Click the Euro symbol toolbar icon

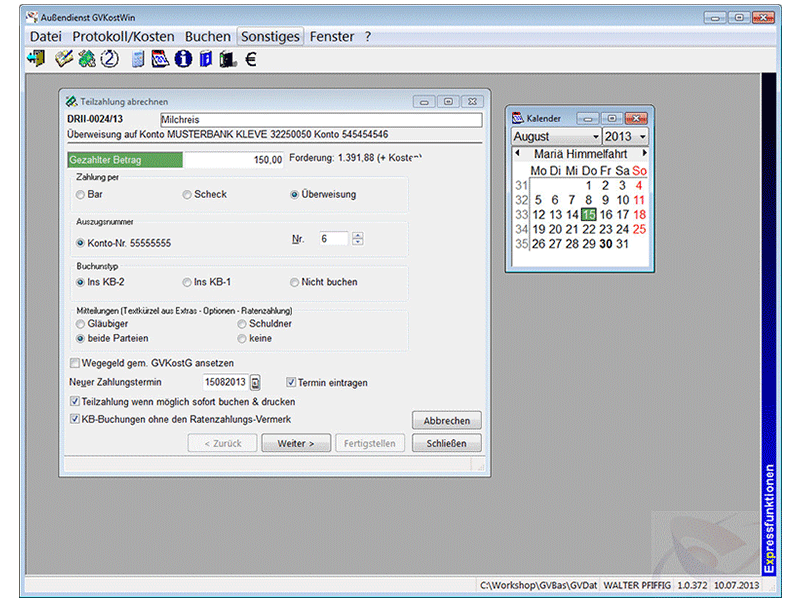(x=251, y=59)
